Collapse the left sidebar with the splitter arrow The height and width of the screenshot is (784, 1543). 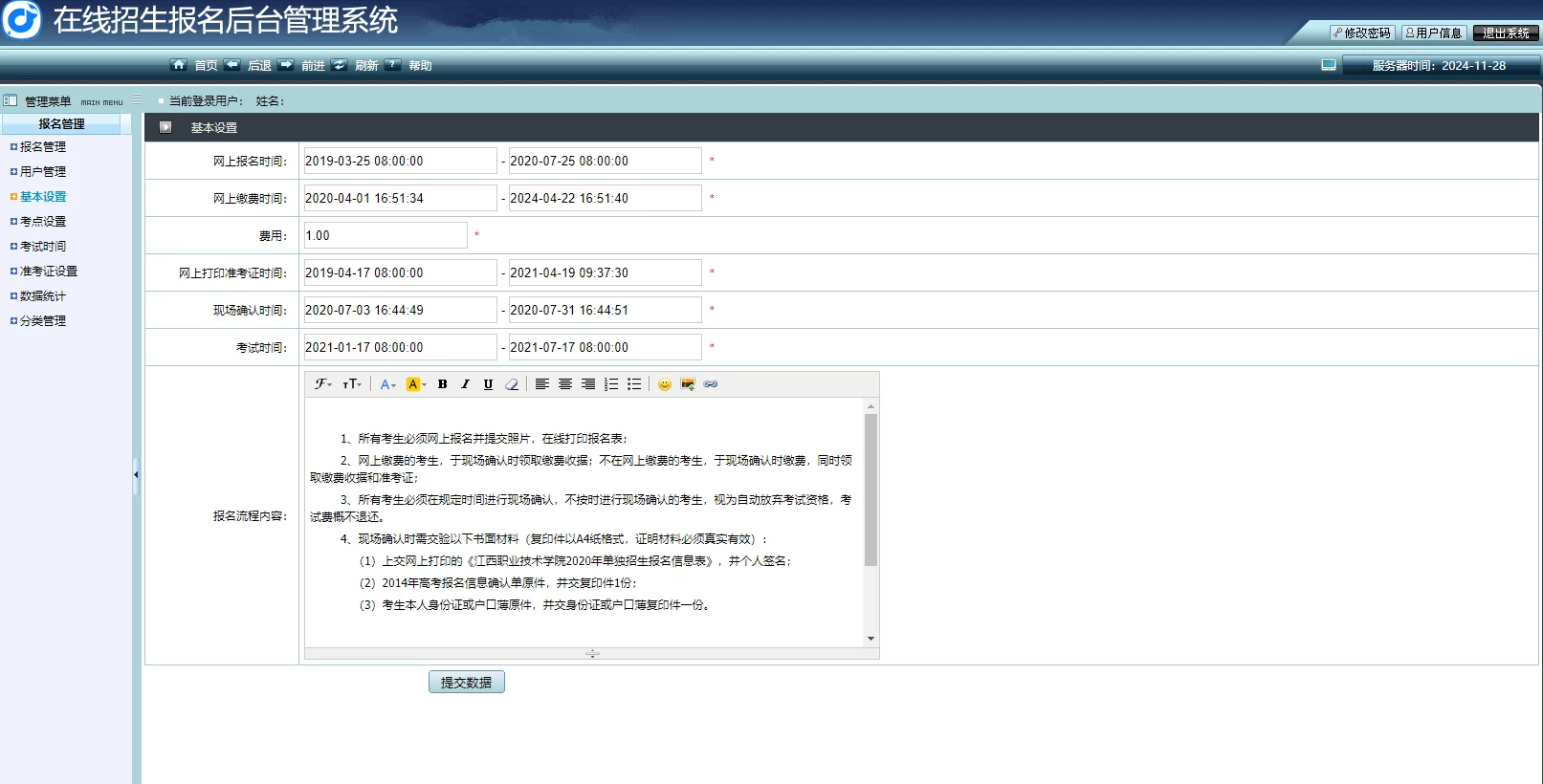coord(136,475)
